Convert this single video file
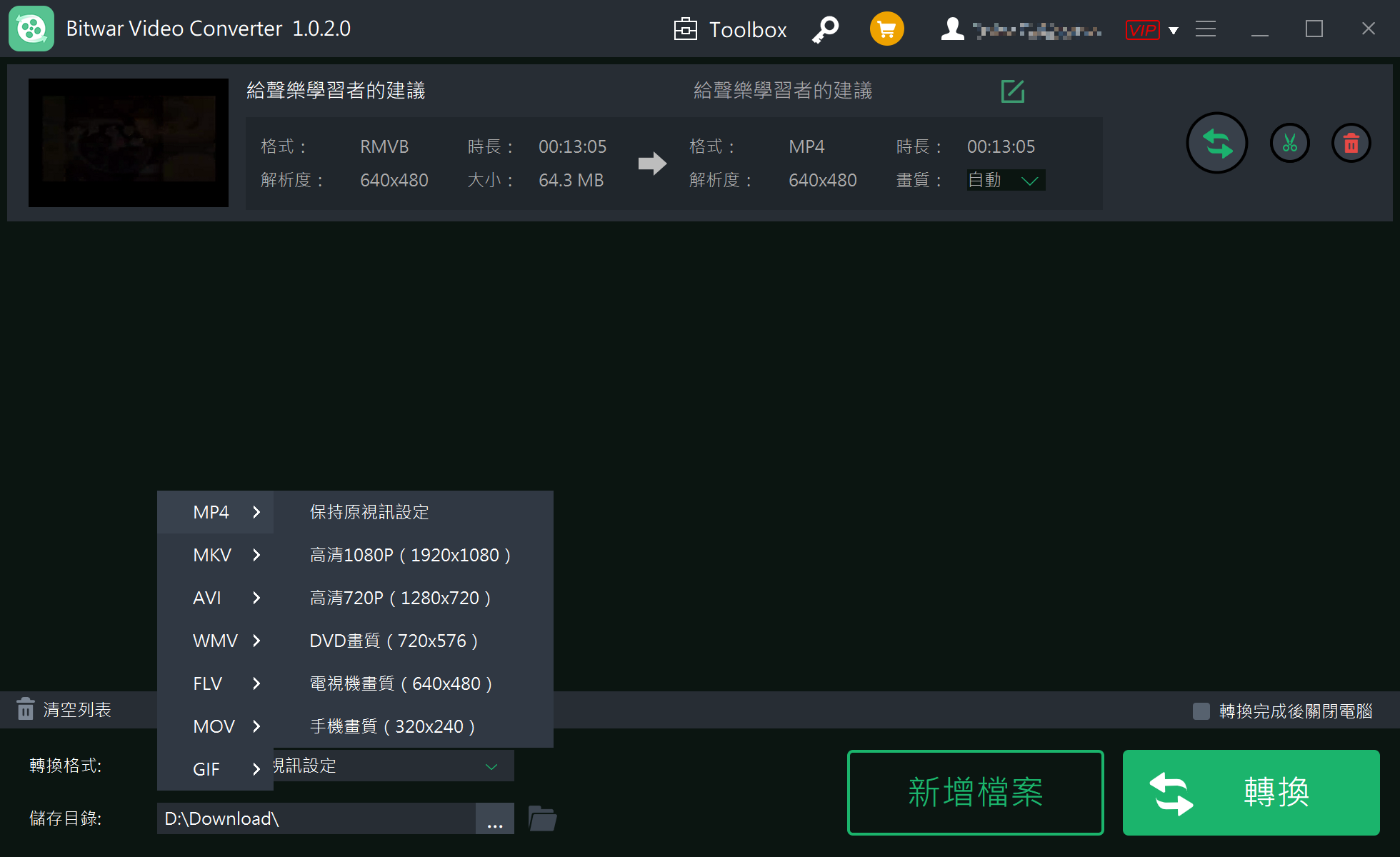Image resolution: width=1400 pixels, height=857 pixels. coord(1217,143)
